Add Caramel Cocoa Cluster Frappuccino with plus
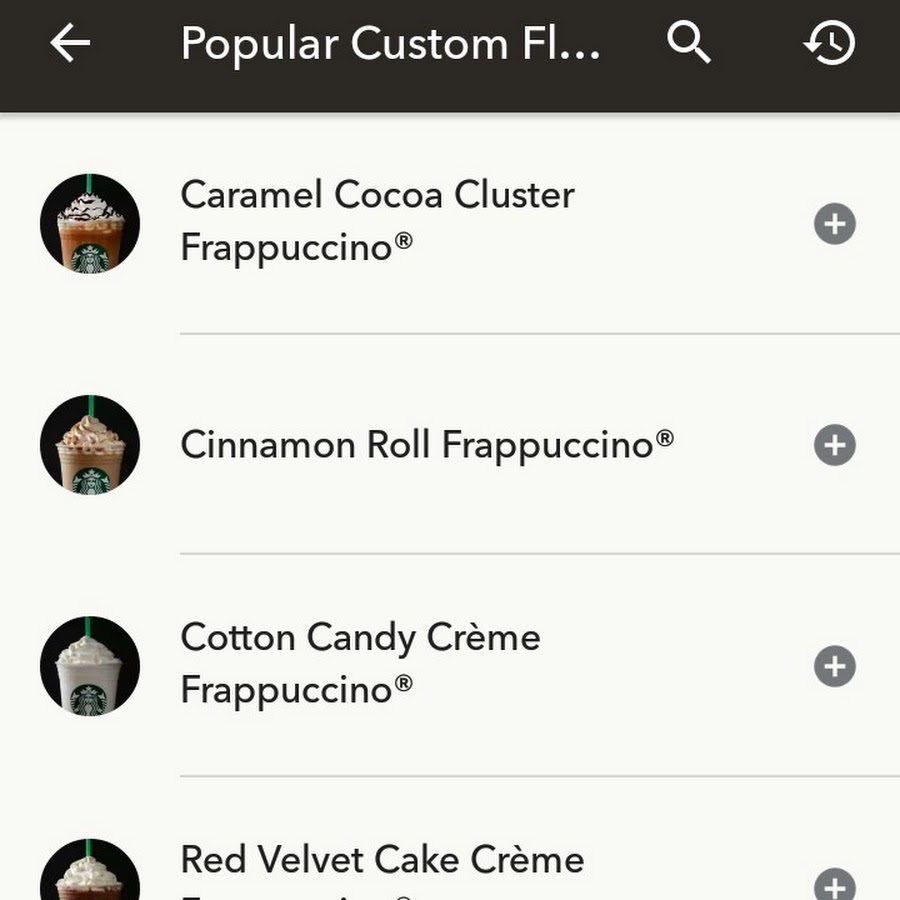The width and height of the screenshot is (900, 900). pos(835,224)
